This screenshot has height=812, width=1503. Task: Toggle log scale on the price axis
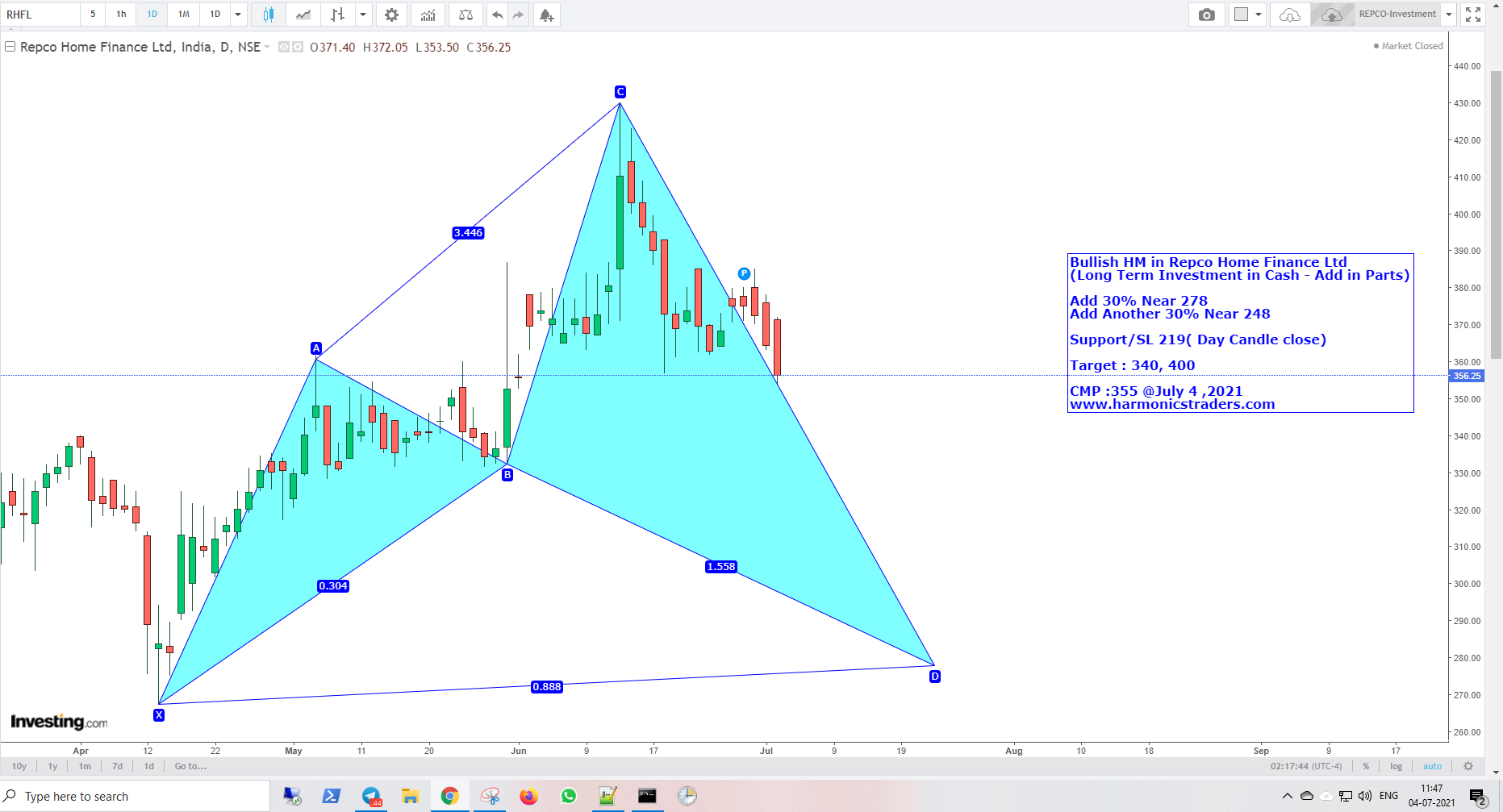coord(1397,766)
